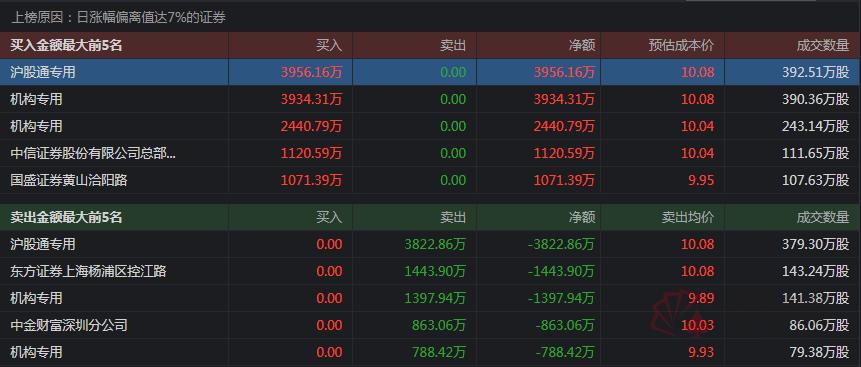Sort by 买入 column in buy table
Screen dimensions: 861x367
point(329,46)
